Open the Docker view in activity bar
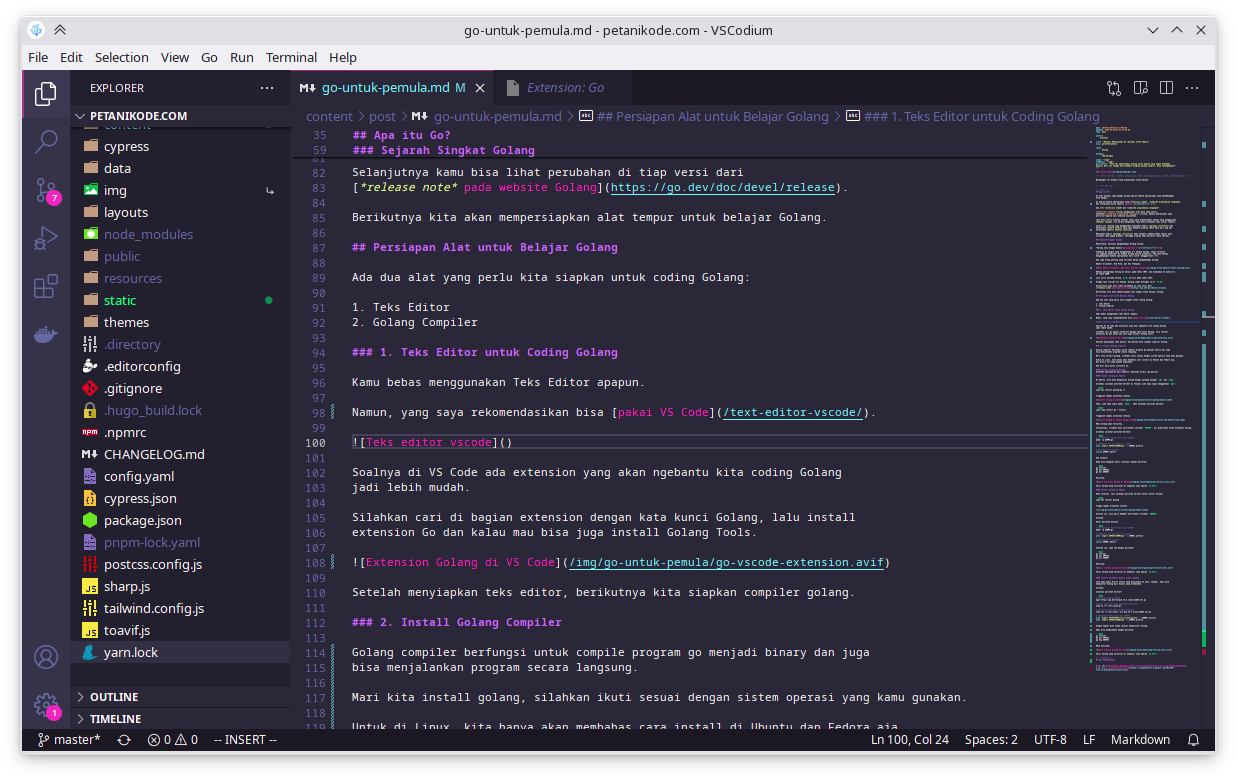Image resolution: width=1237 pixels, height=779 pixels. coord(46,335)
